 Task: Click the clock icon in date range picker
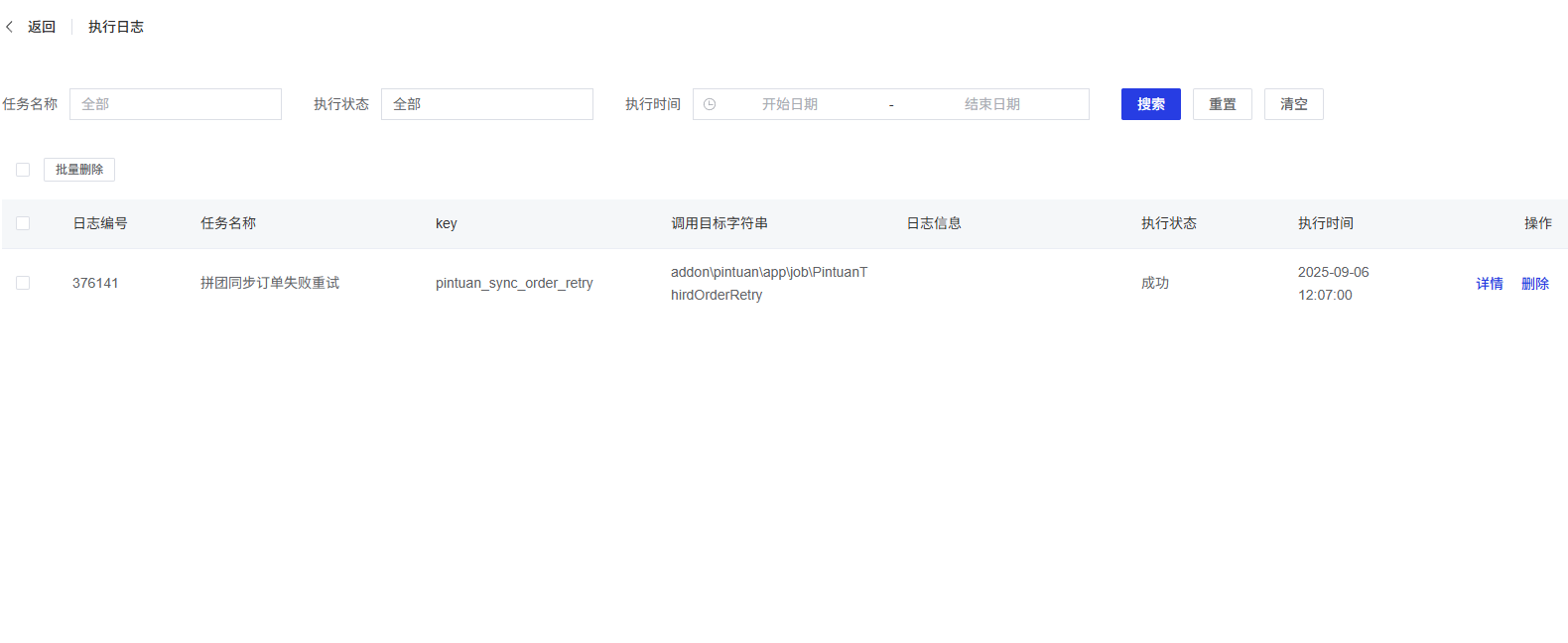click(710, 104)
